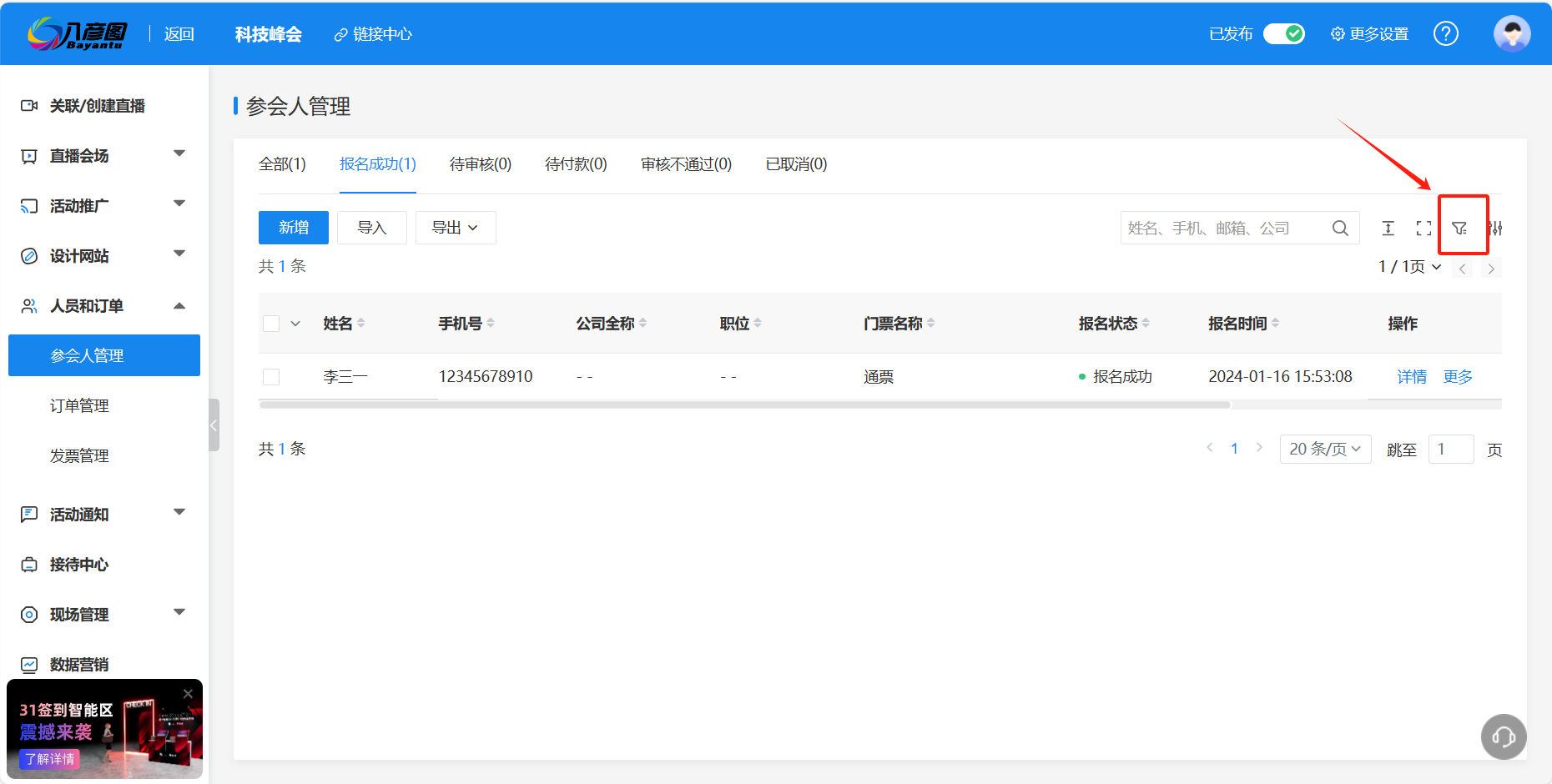Switch to the 全部(1) tab
Image resolution: width=1552 pixels, height=784 pixels.
point(282,164)
